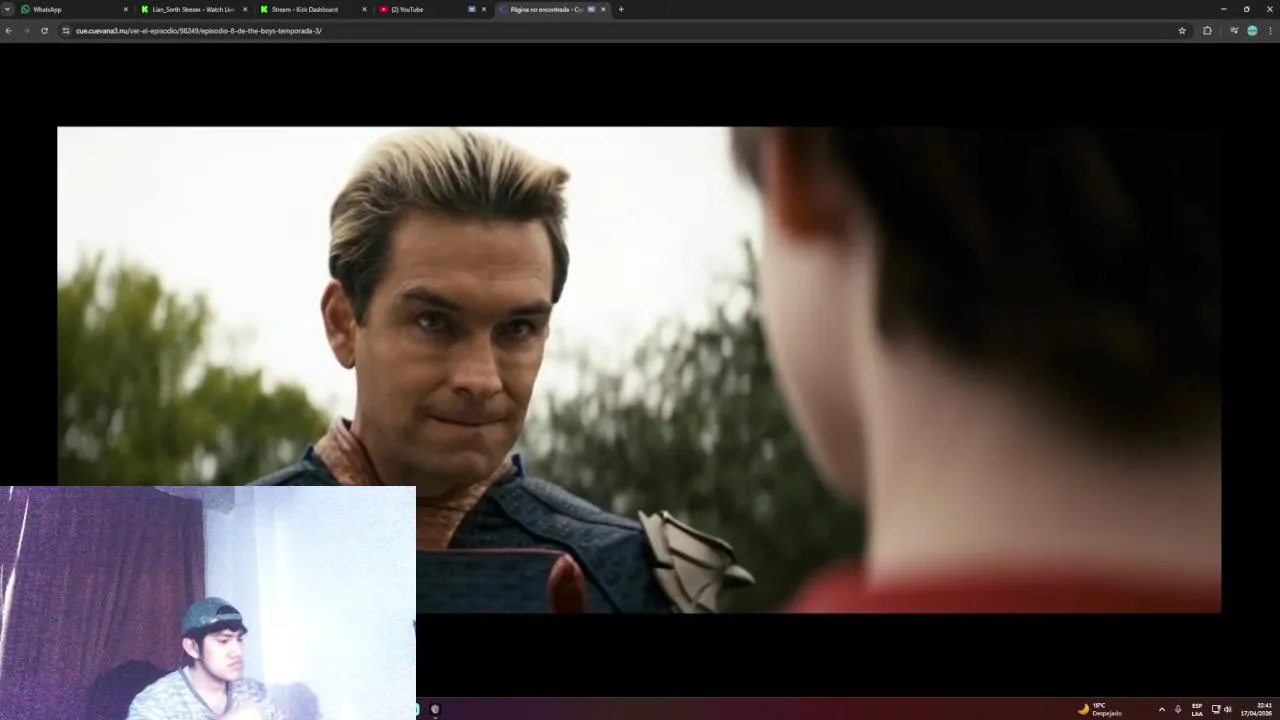1280x720 pixels.
Task: Open the Chrome three-dot menu
Action: click(1271, 31)
